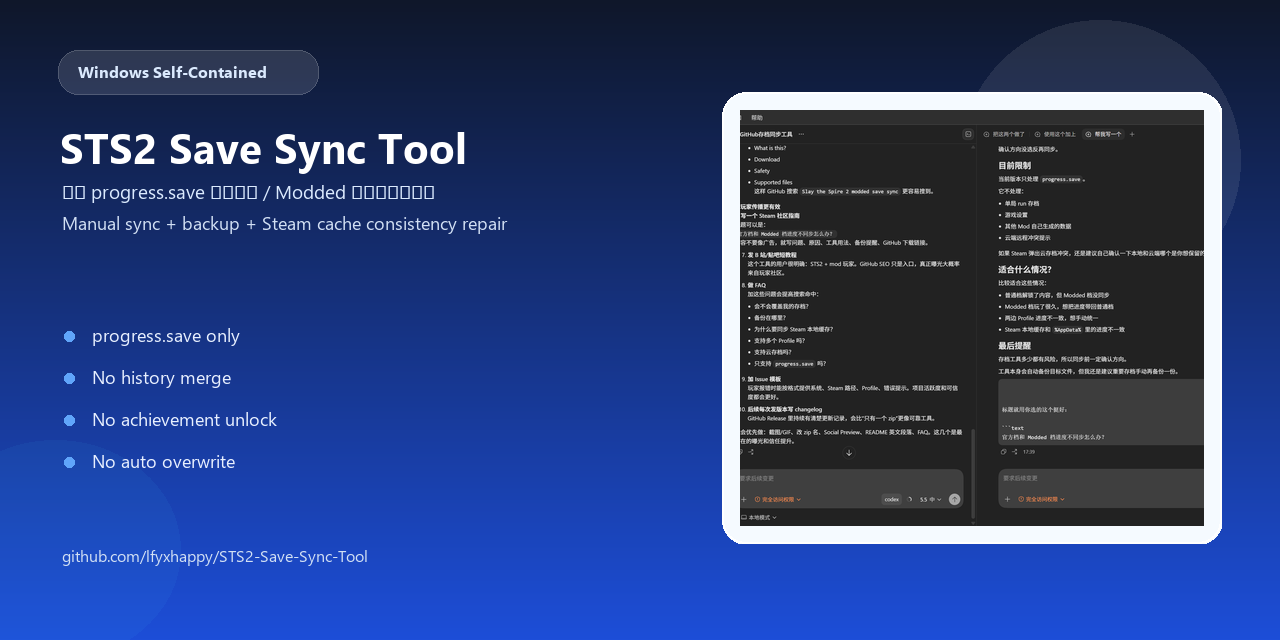Click the plus attach icon in the left composer
This screenshot has height=640, width=1280.
pos(744,499)
